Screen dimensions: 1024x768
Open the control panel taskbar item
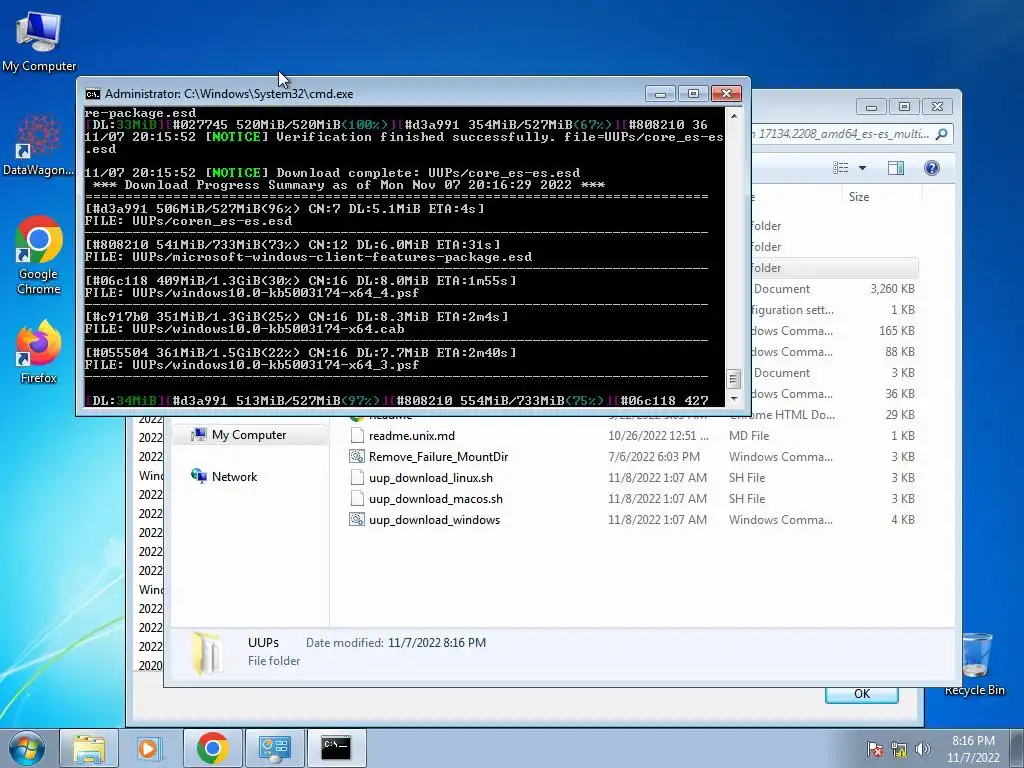coord(274,748)
